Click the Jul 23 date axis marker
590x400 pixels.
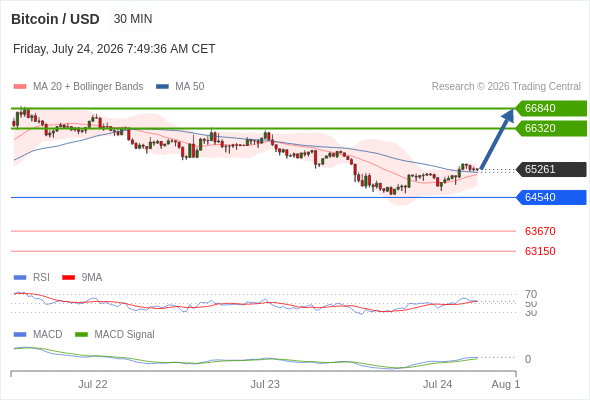(265, 384)
